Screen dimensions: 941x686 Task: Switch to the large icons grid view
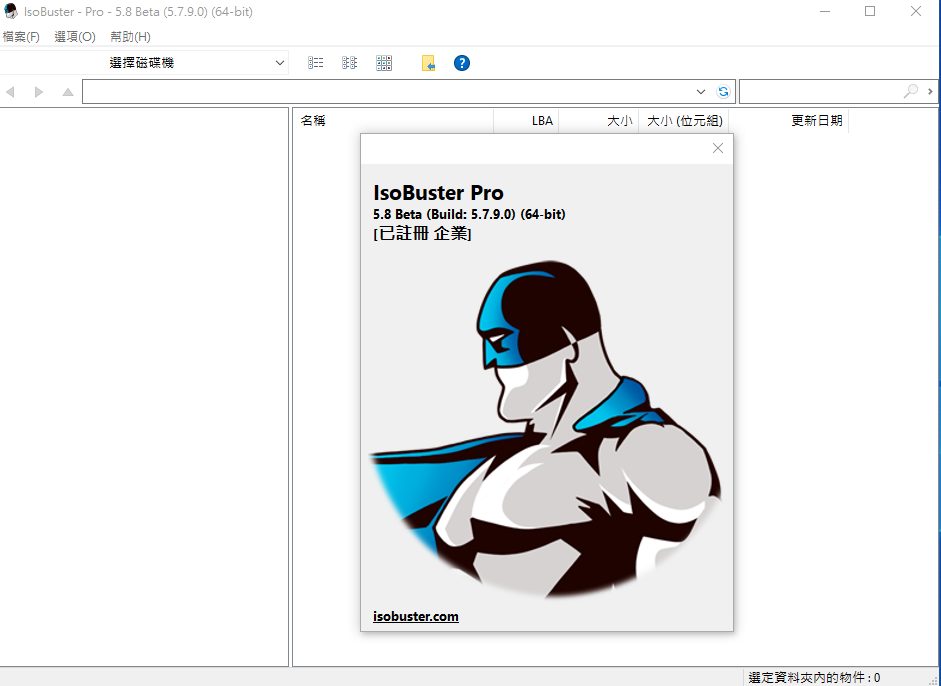point(384,63)
